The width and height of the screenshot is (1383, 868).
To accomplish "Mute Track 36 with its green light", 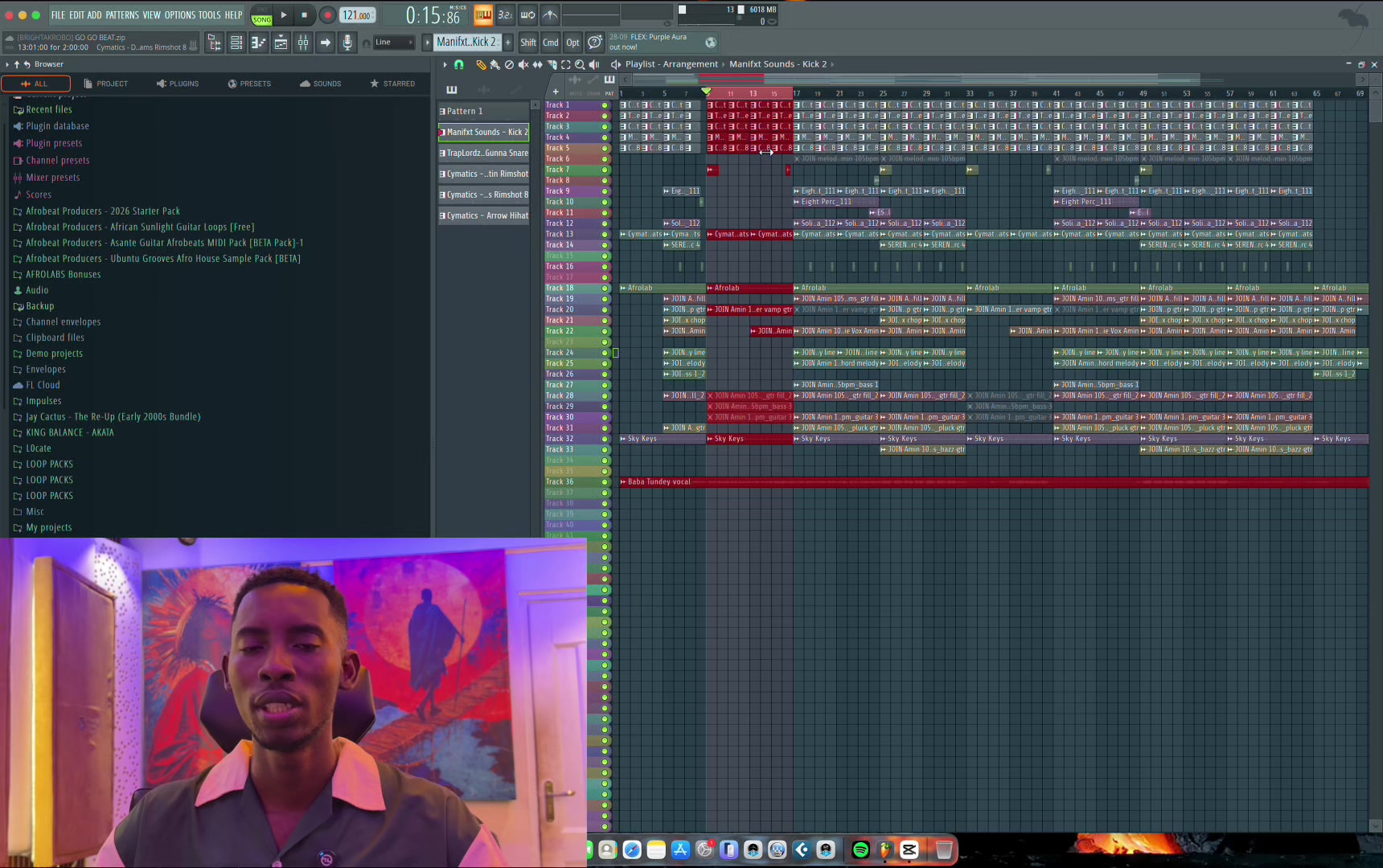I will [x=605, y=481].
